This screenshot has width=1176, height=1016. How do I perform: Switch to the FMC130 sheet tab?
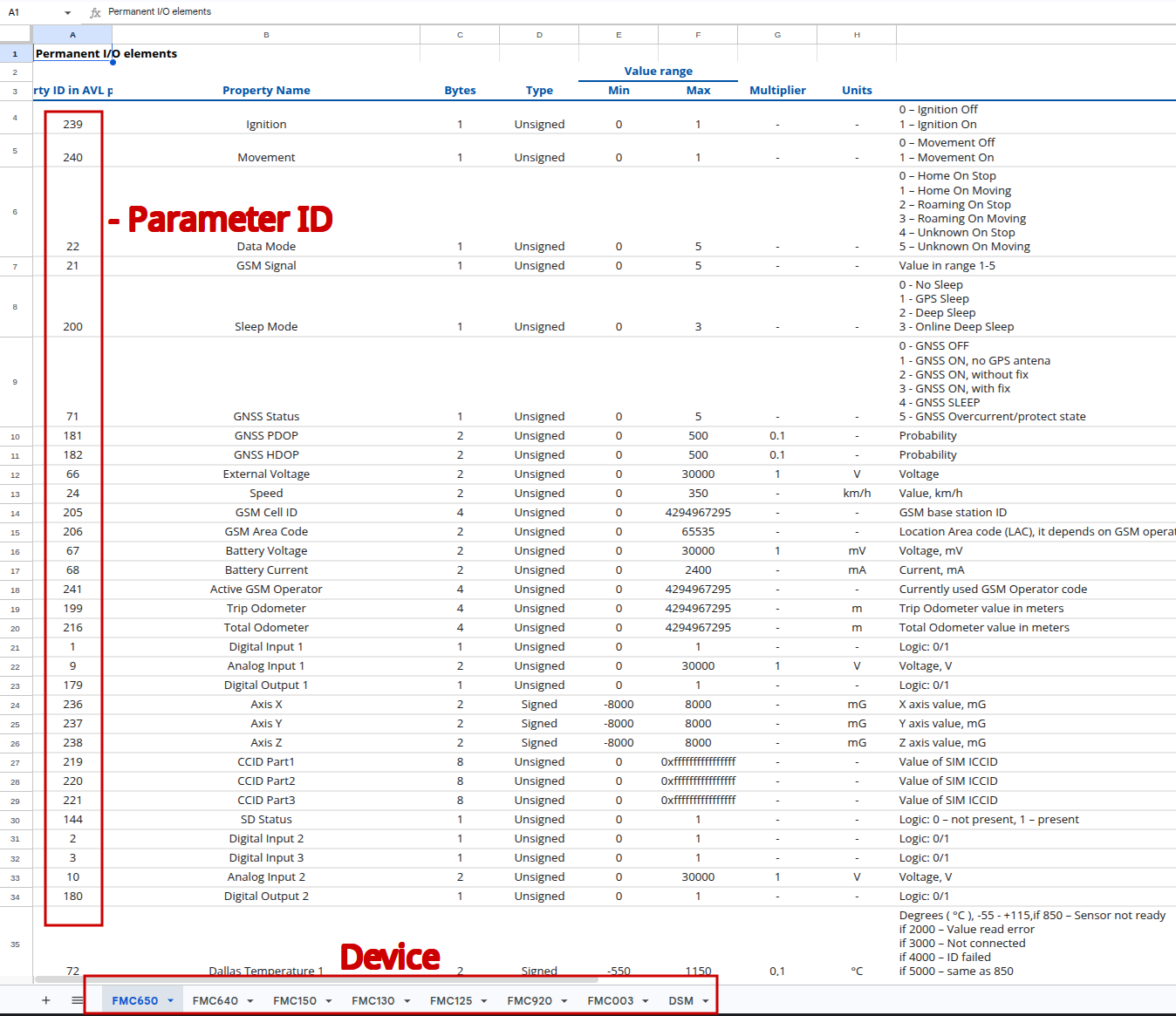(x=373, y=1001)
